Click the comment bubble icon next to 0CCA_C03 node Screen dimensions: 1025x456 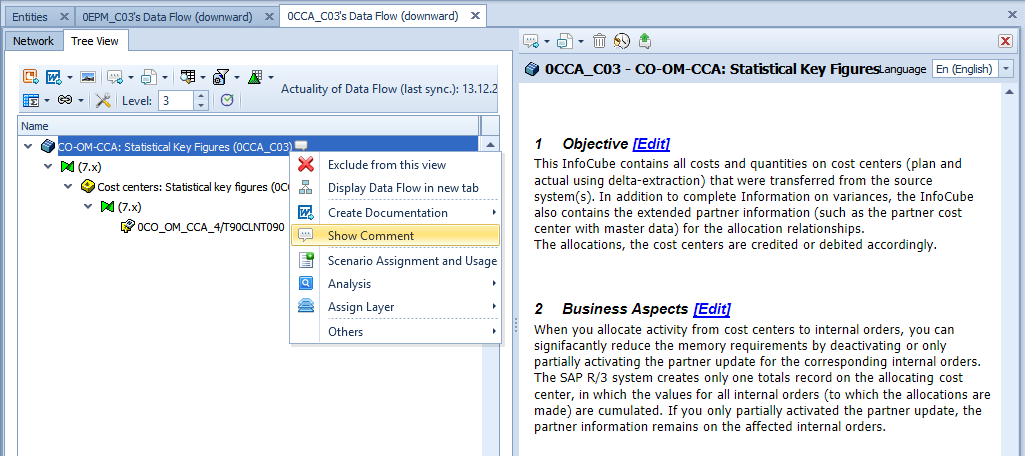click(301, 146)
